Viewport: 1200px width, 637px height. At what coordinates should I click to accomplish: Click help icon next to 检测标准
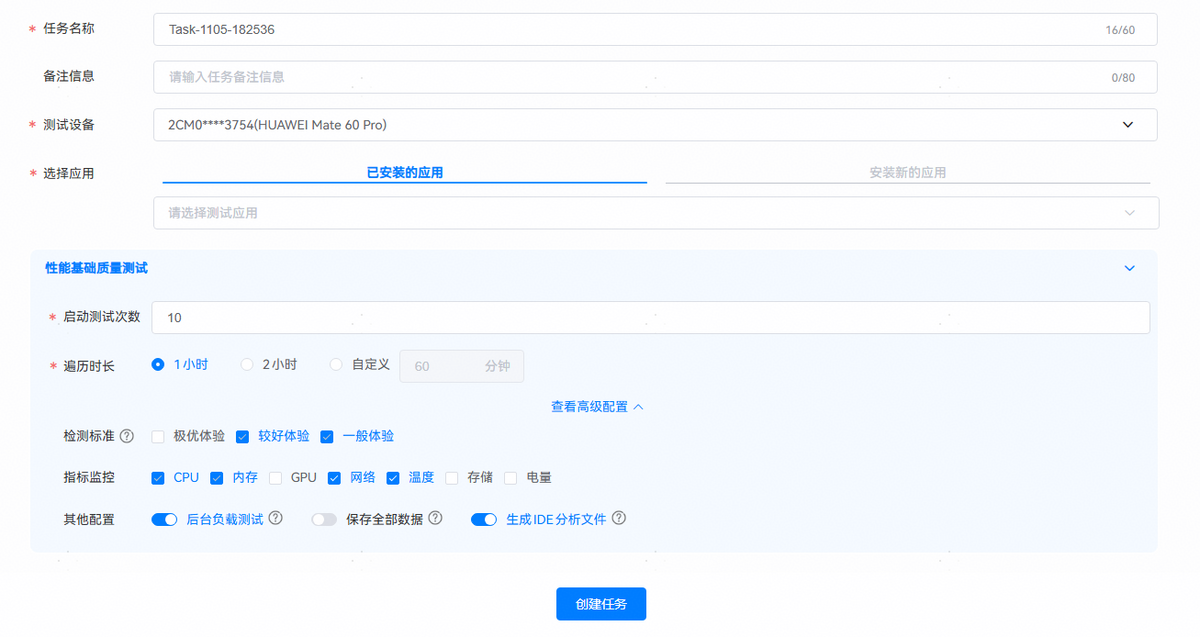pos(127,436)
